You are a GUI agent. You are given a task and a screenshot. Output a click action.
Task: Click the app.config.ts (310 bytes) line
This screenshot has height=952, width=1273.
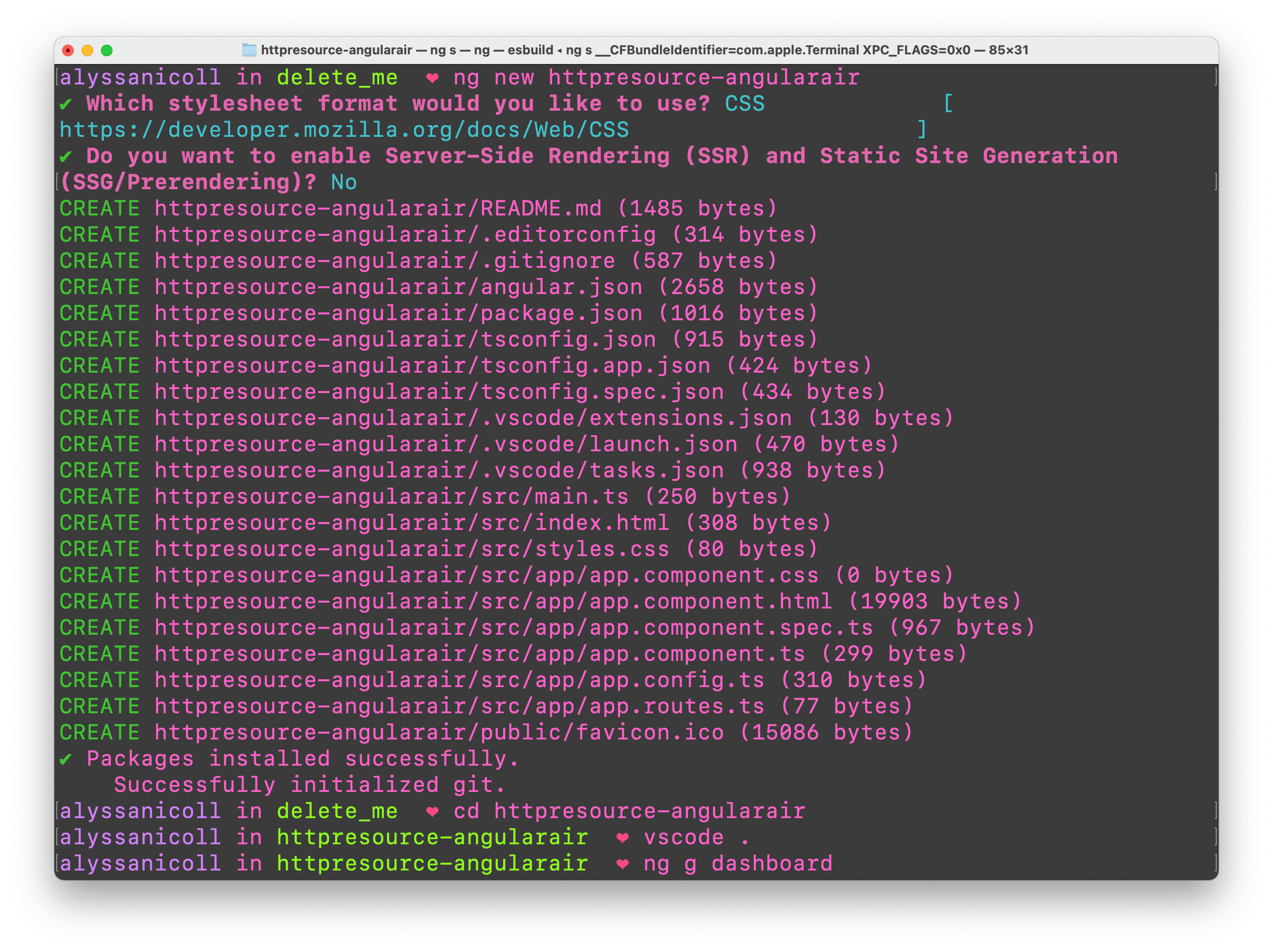[493, 680]
